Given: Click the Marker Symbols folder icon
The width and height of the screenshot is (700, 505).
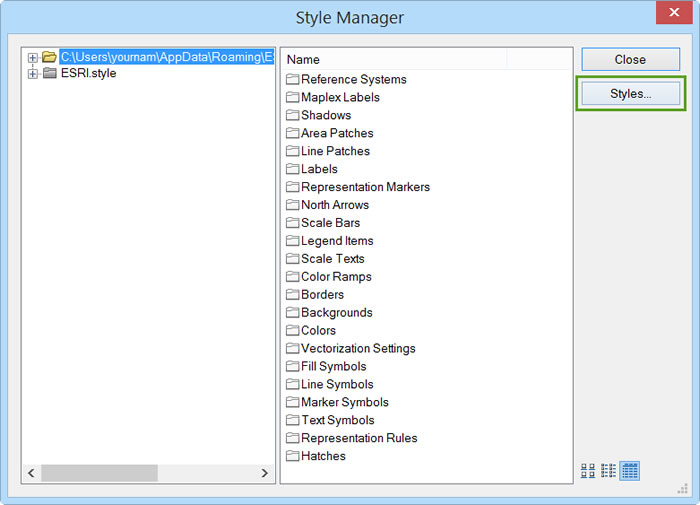Looking at the screenshot, I should pos(293,402).
